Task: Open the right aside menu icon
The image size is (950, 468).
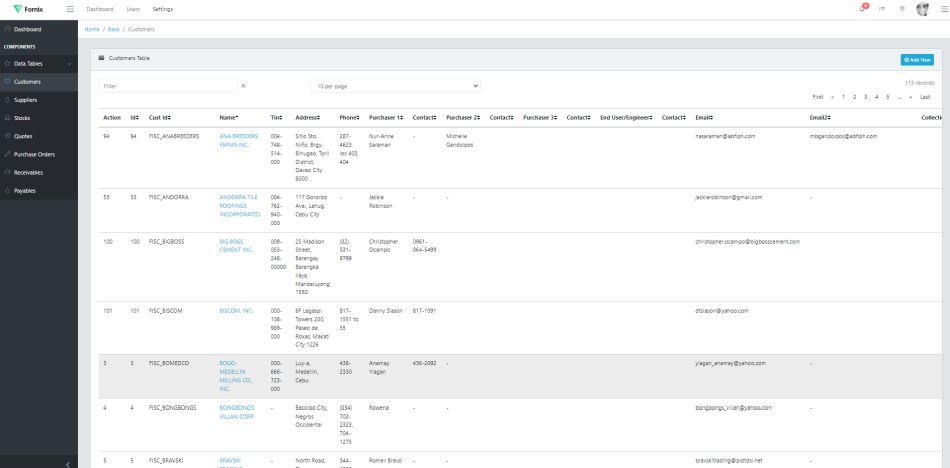Action: click(943, 9)
